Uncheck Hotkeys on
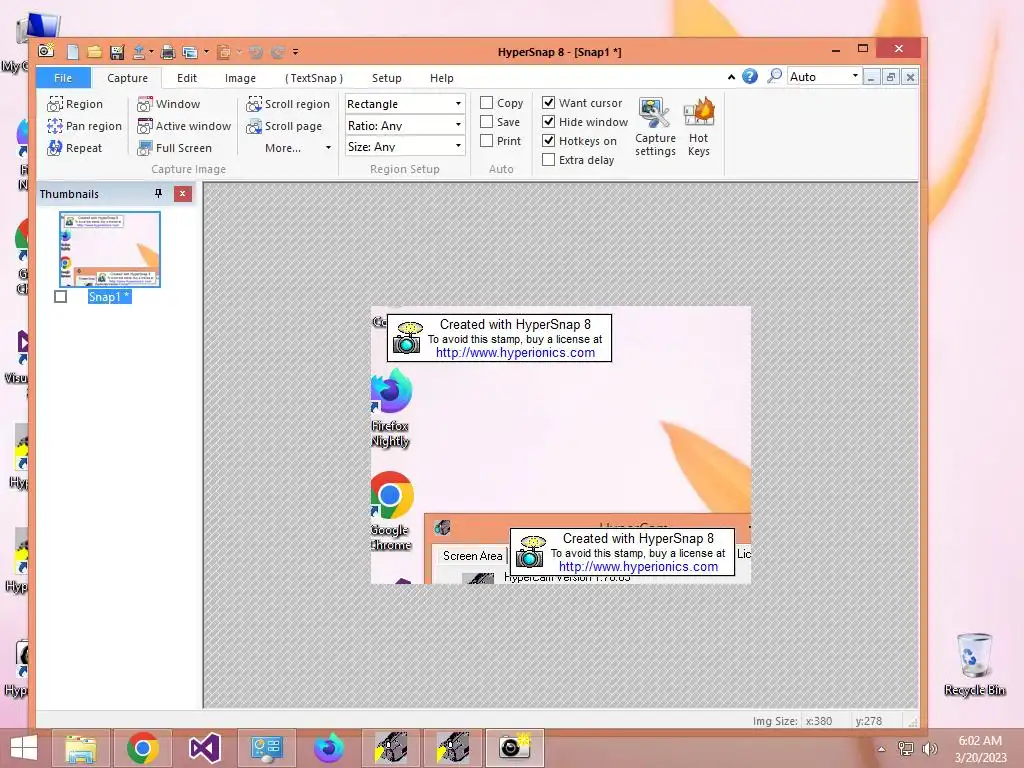 (549, 140)
